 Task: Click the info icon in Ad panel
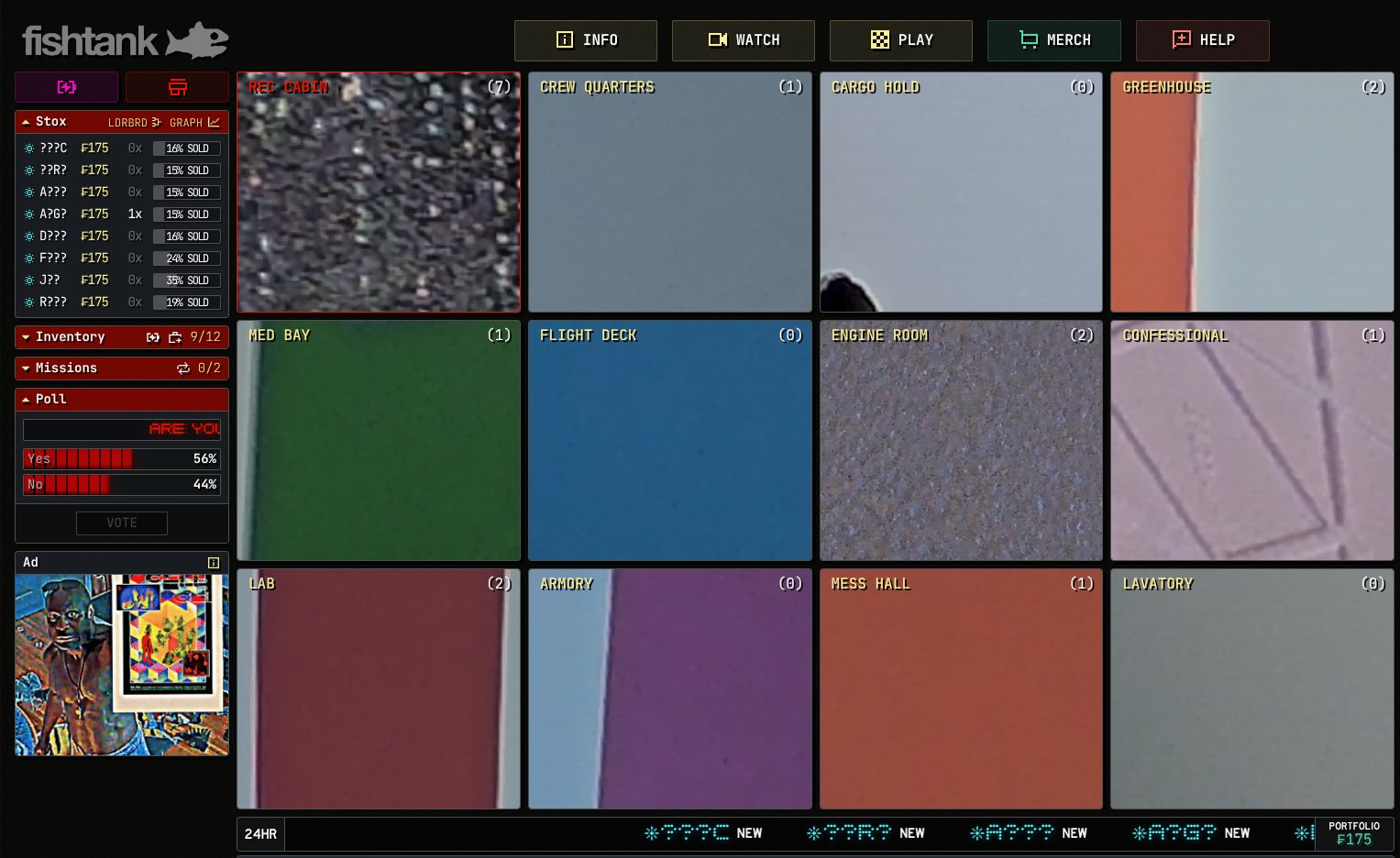(x=214, y=563)
